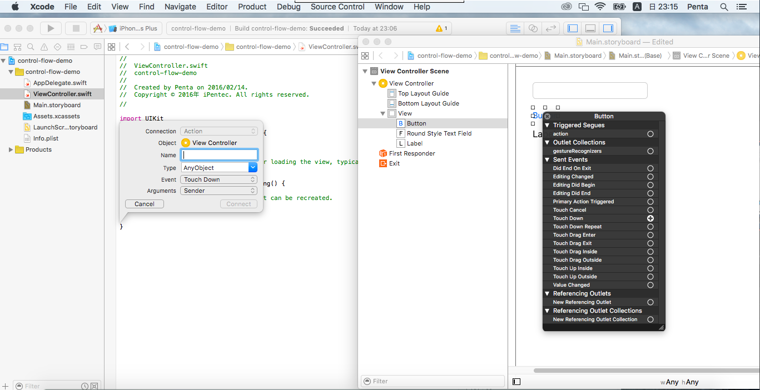Collapse the View item in outline
This screenshot has height=390, width=760.
pos(383,113)
